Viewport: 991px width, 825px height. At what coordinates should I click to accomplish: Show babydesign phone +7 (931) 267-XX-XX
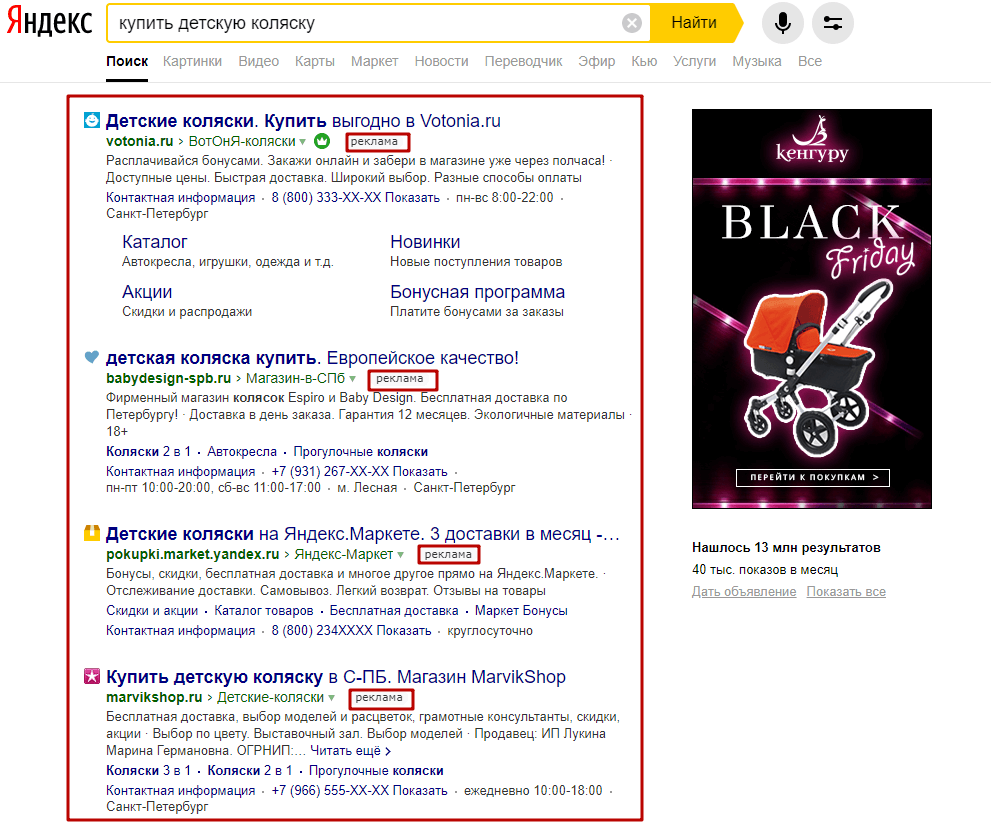(359, 471)
